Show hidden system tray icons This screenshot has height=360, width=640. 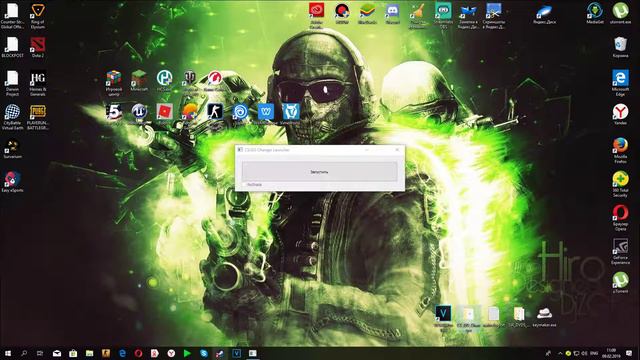[560, 353]
